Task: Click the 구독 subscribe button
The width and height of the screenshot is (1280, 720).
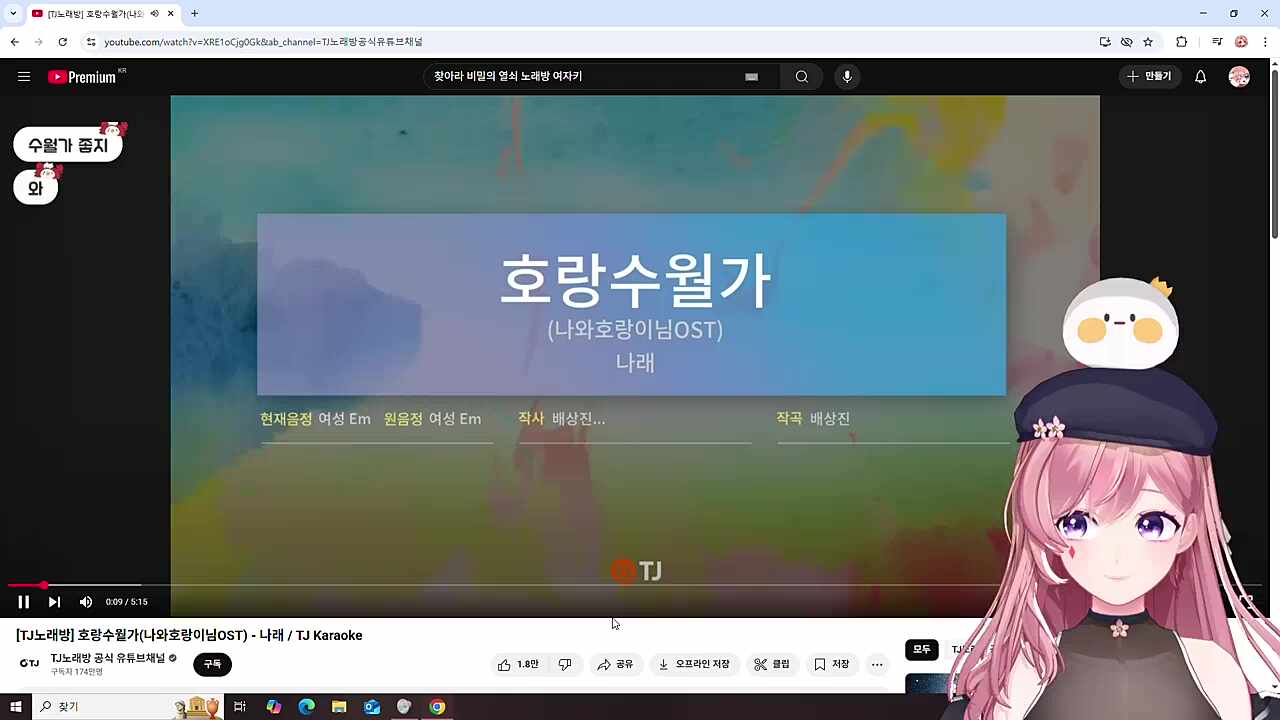Action: (212, 664)
